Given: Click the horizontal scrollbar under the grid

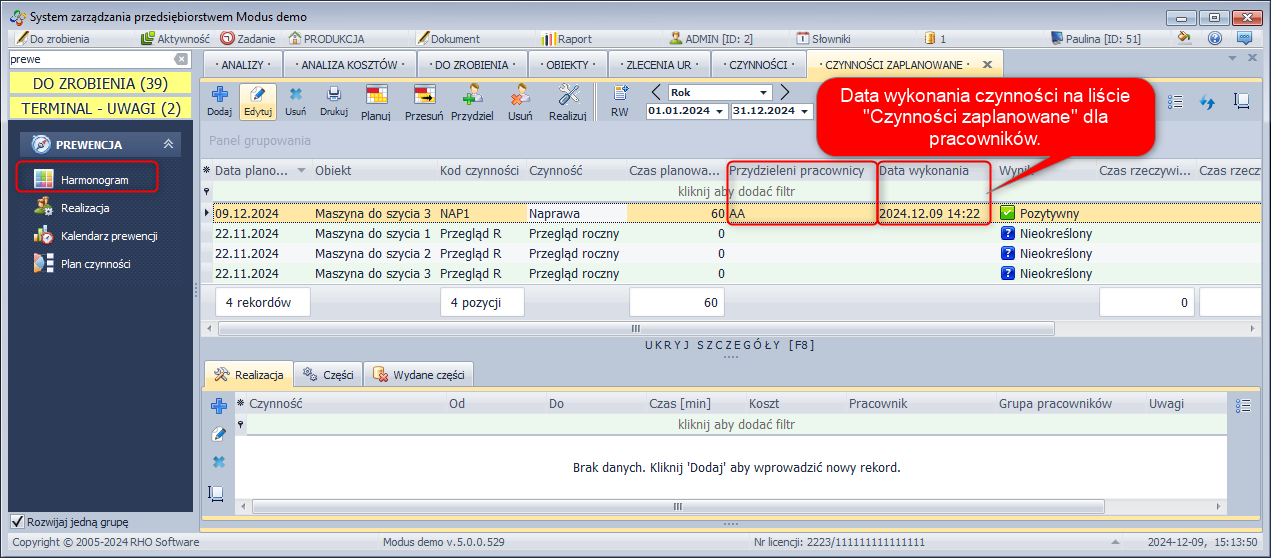Looking at the screenshot, I should point(634,328).
